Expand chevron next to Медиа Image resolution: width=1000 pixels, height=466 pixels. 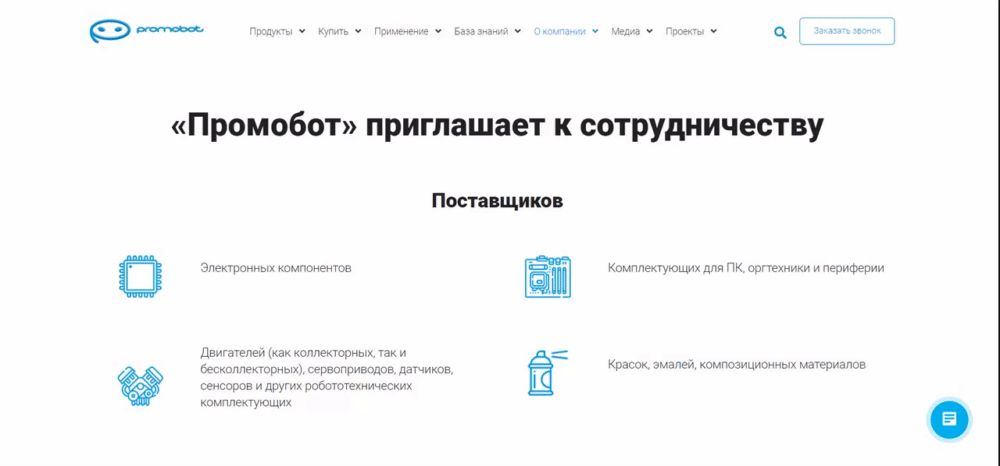click(649, 31)
